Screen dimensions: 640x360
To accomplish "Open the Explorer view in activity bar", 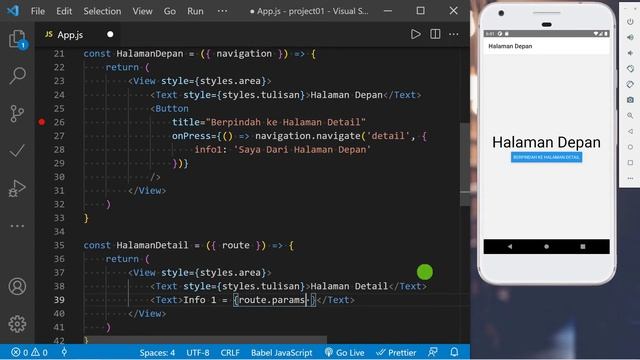I will 17,40.
